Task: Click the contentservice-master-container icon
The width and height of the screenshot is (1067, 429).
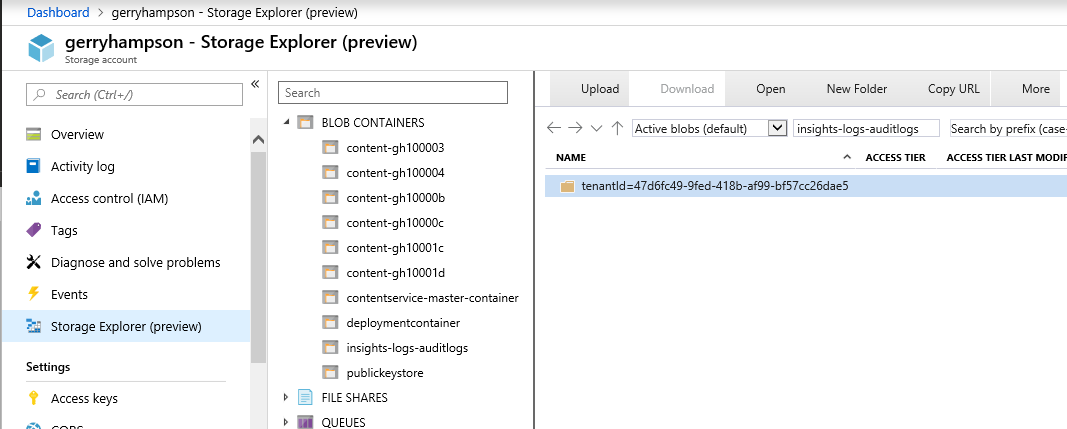Action: point(330,298)
